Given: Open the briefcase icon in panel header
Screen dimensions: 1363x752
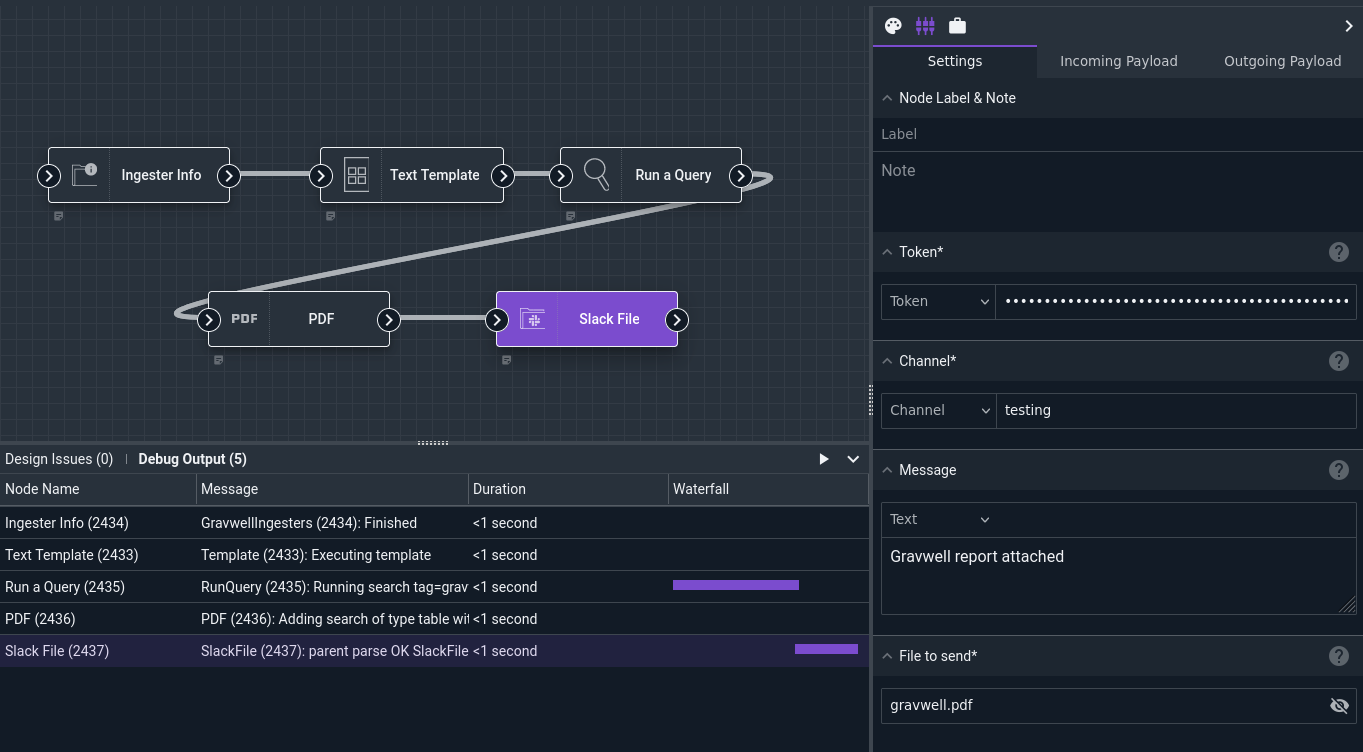Looking at the screenshot, I should 957,26.
